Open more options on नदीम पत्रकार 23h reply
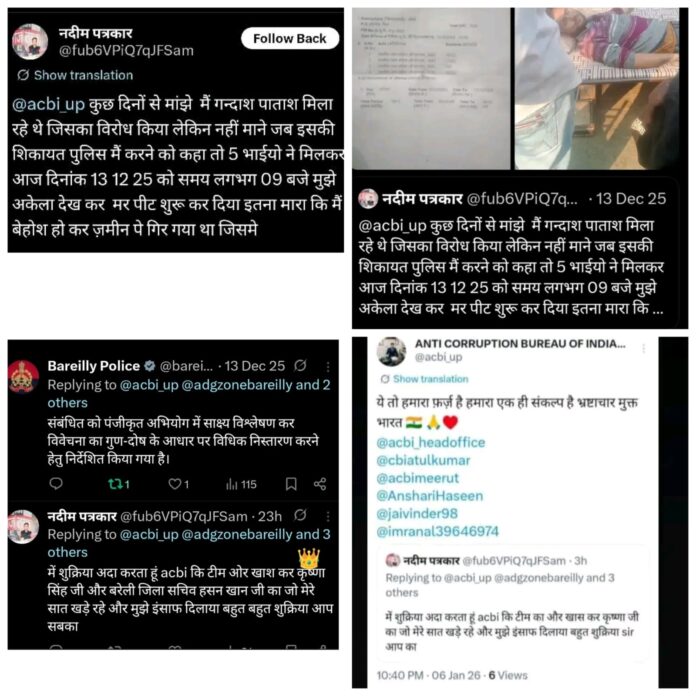The image size is (696, 696). [x=328, y=516]
